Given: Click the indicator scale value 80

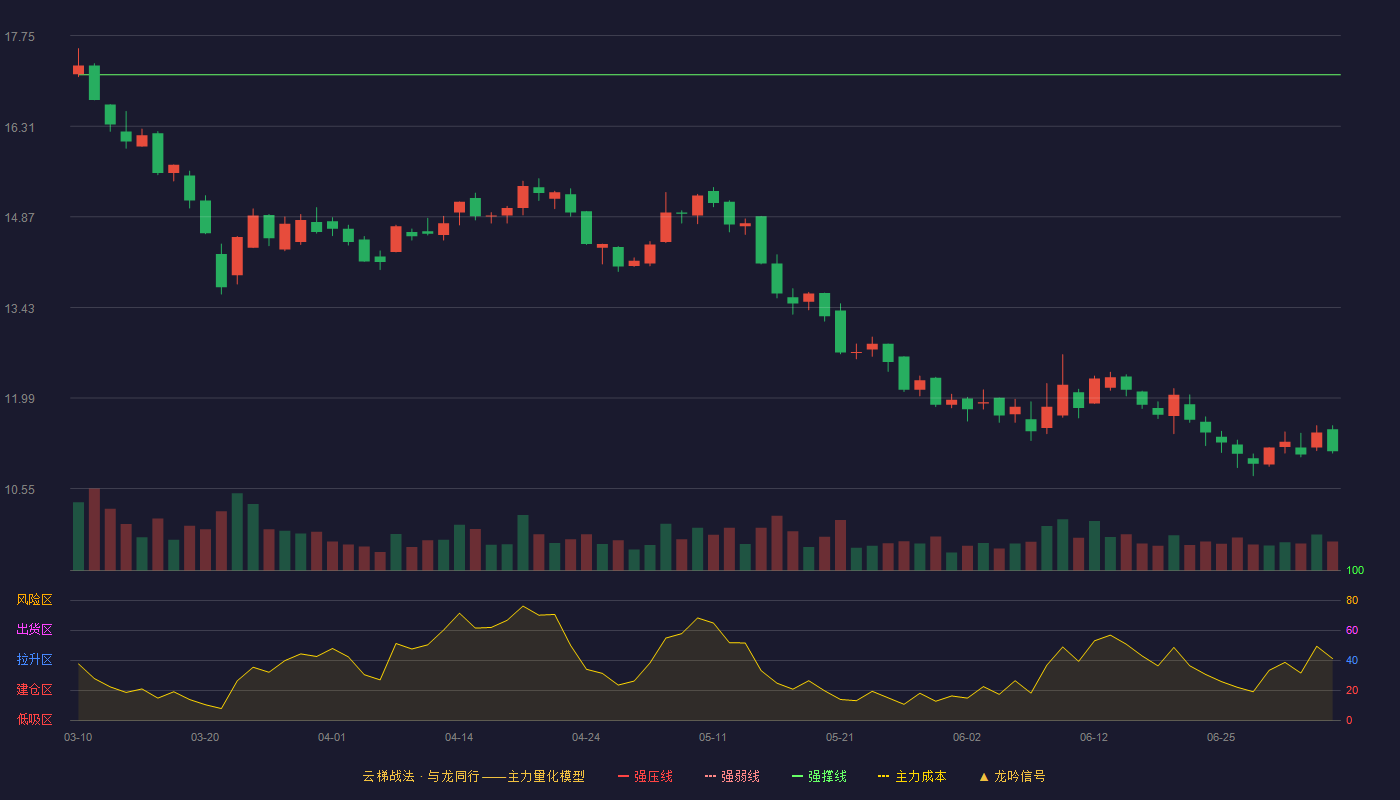Looking at the screenshot, I should click(1352, 600).
